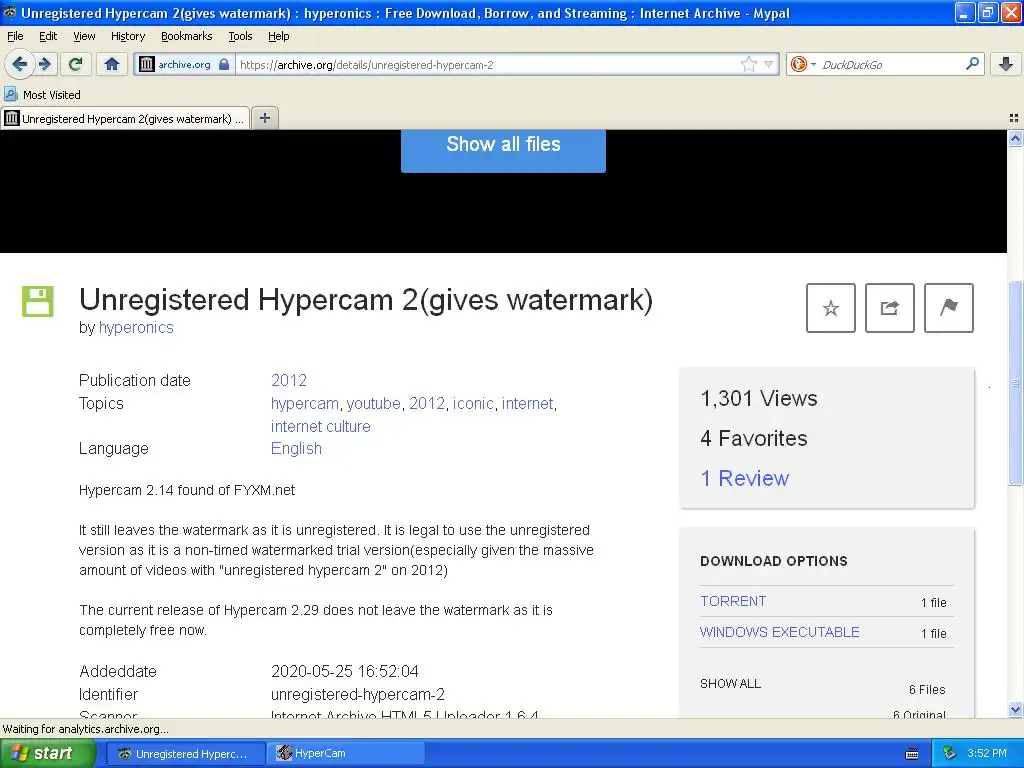
Task: Open the DuckDuckGo search engine selector
Action: (x=803, y=64)
